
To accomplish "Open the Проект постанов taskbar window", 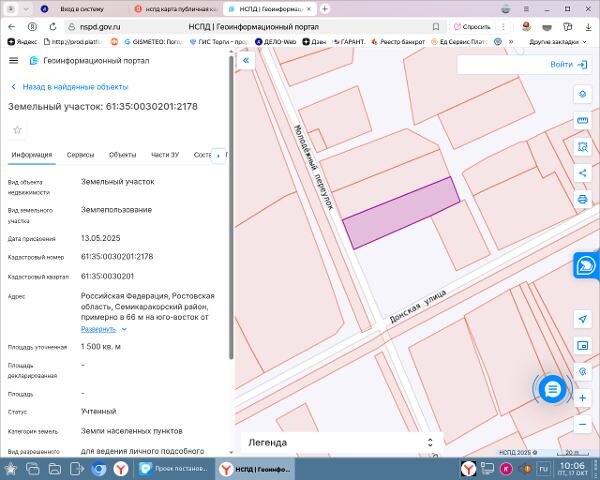I will [173, 469].
